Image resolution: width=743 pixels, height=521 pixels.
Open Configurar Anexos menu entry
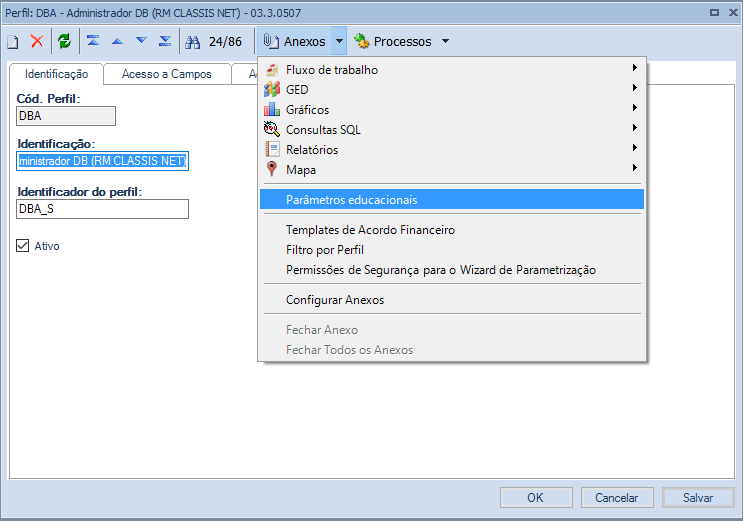pos(452,300)
